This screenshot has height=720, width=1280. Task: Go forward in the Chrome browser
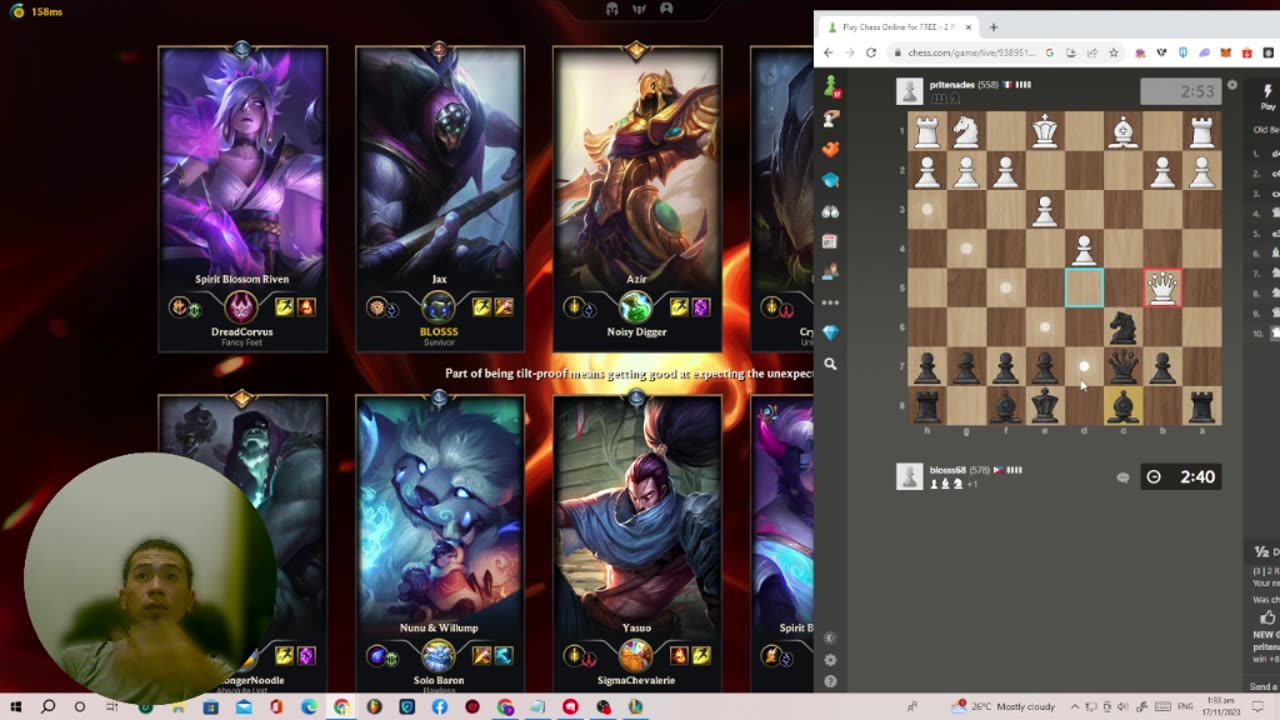coord(849,53)
